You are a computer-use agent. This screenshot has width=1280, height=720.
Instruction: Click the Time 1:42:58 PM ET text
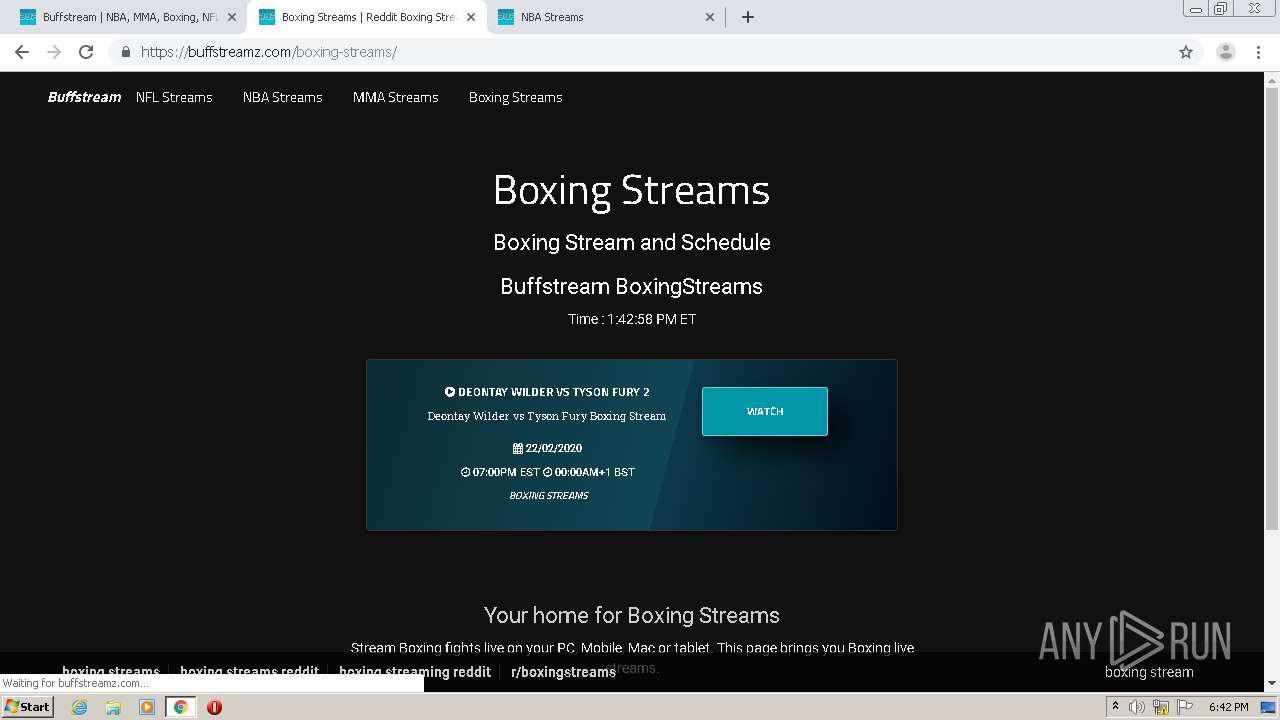click(632, 319)
